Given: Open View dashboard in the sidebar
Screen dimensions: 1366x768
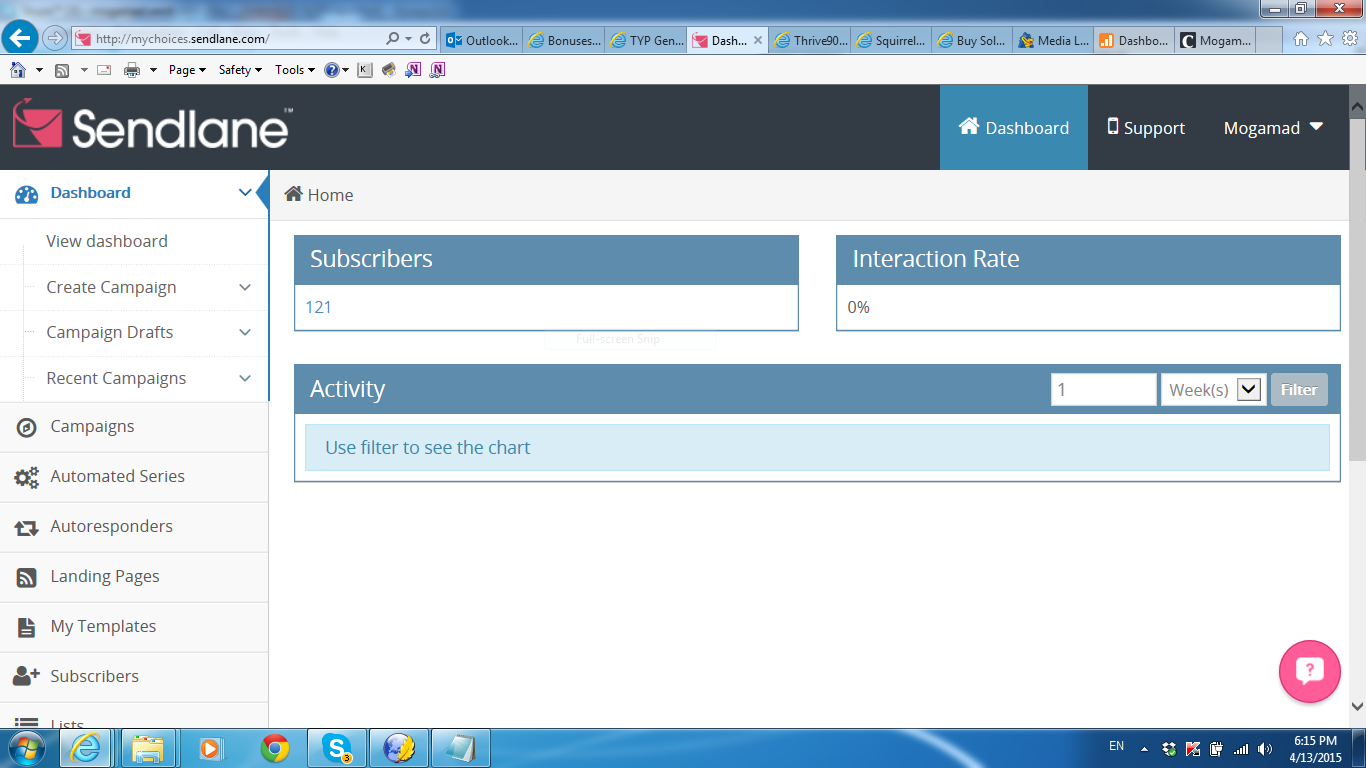Looking at the screenshot, I should tap(107, 241).
